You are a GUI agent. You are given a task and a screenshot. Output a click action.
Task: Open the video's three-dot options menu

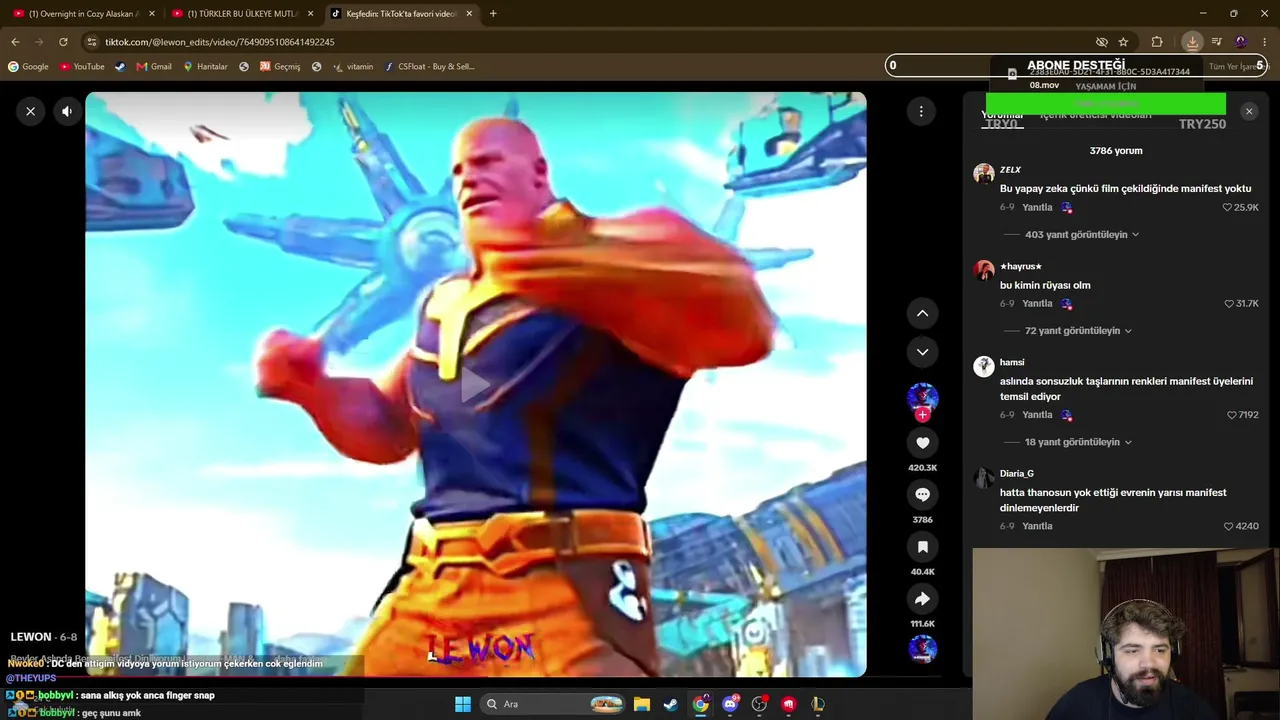click(x=921, y=111)
